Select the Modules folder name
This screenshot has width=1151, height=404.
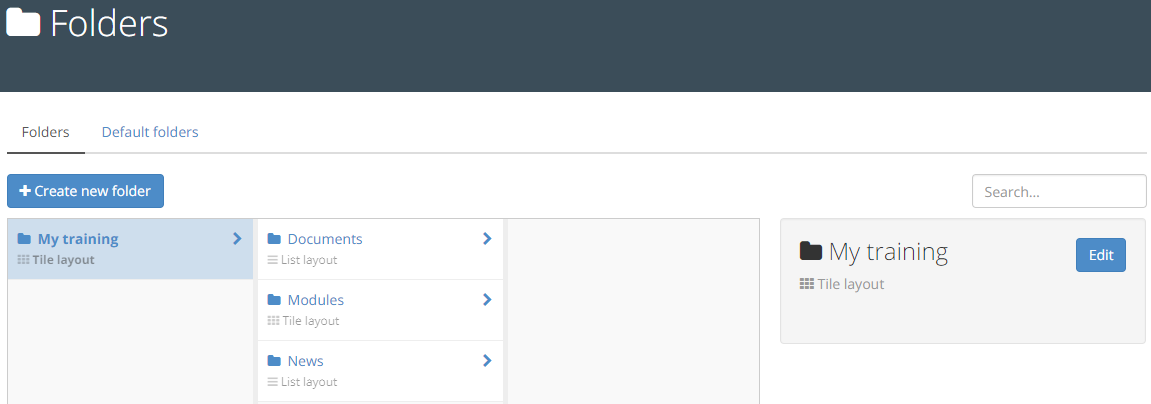(x=316, y=300)
